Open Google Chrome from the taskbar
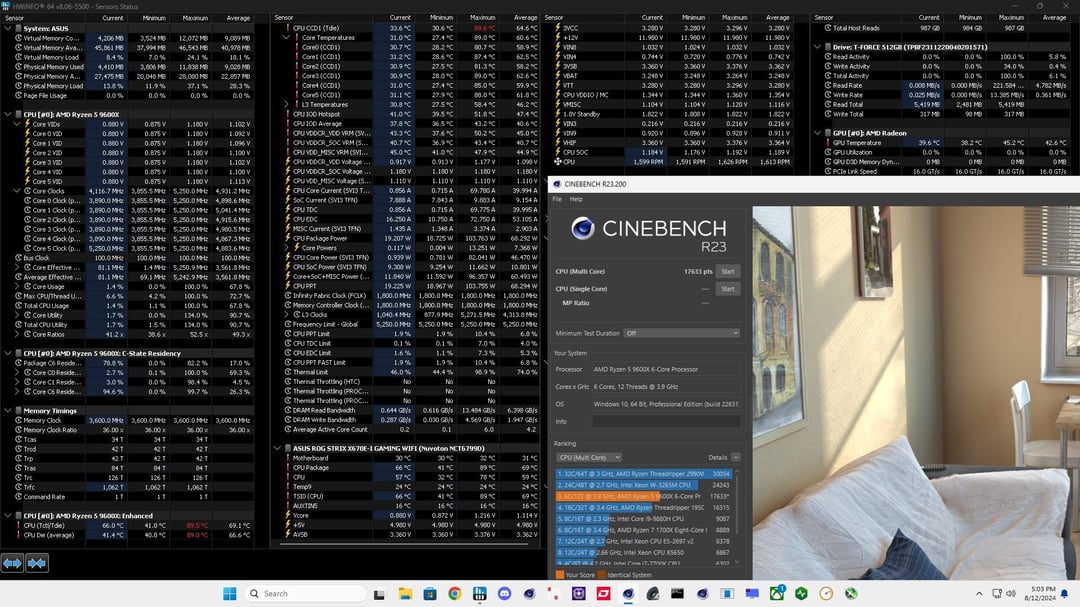Viewport: 1080px width, 607px height. click(455, 593)
